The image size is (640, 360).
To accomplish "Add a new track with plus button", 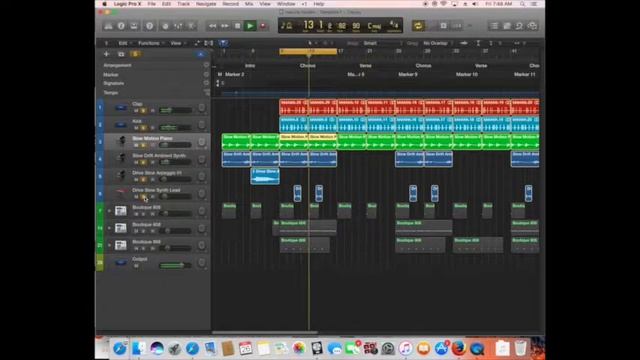I will point(107,54).
